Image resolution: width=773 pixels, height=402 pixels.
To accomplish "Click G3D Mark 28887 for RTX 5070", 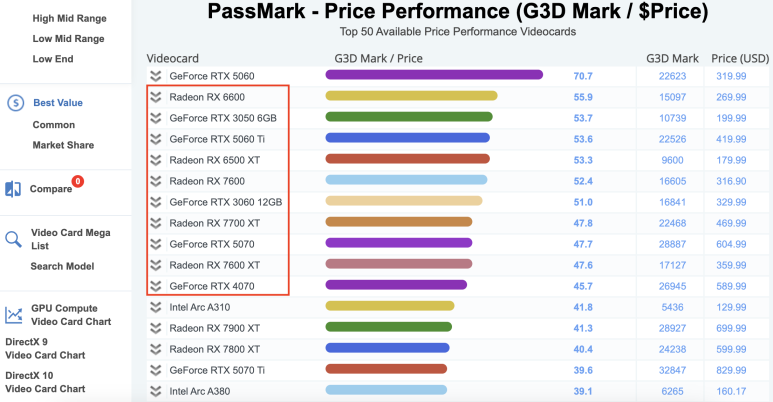I will [672, 244].
